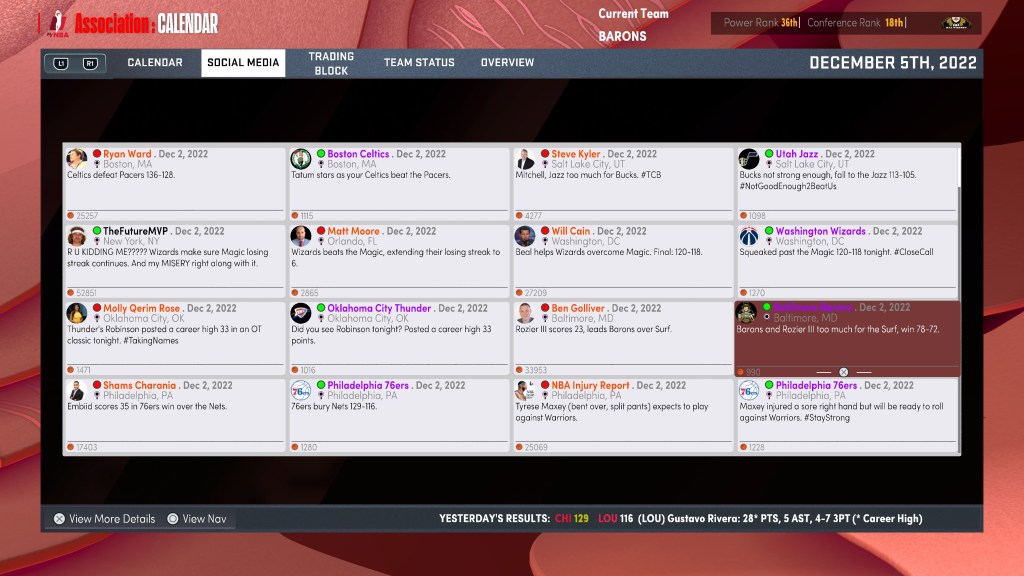Select the Overview tab
The width and height of the screenshot is (1024, 576).
pyautogui.click(x=507, y=63)
